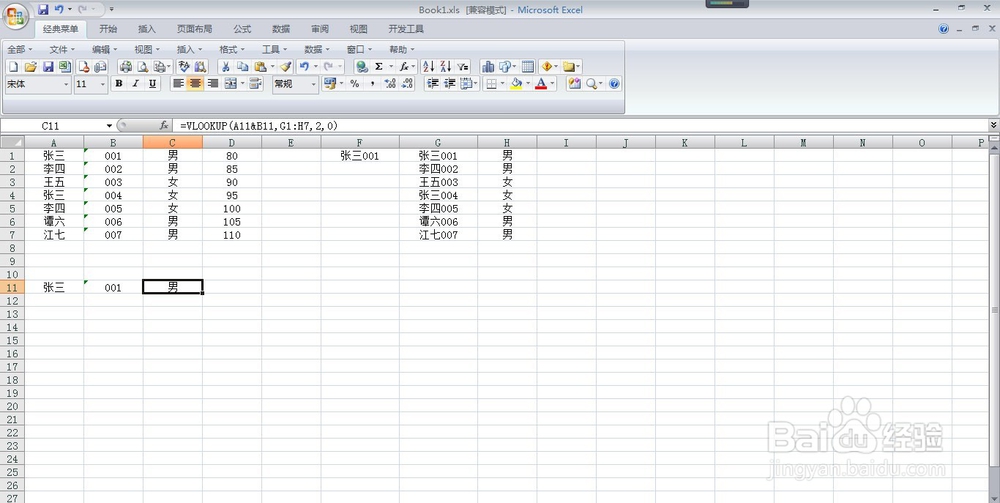
Task: Increase decimal places icon
Action: point(390,84)
